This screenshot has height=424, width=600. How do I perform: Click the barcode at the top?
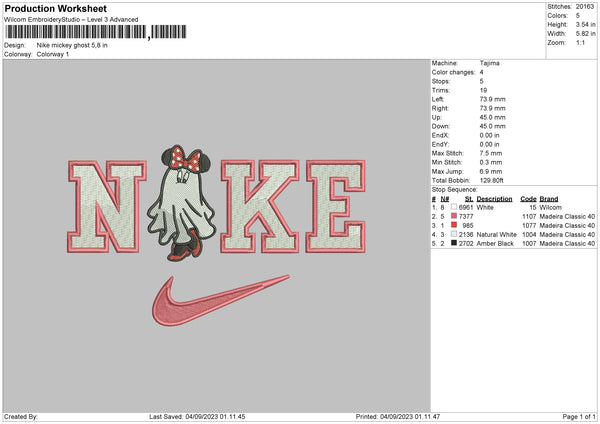[96, 32]
